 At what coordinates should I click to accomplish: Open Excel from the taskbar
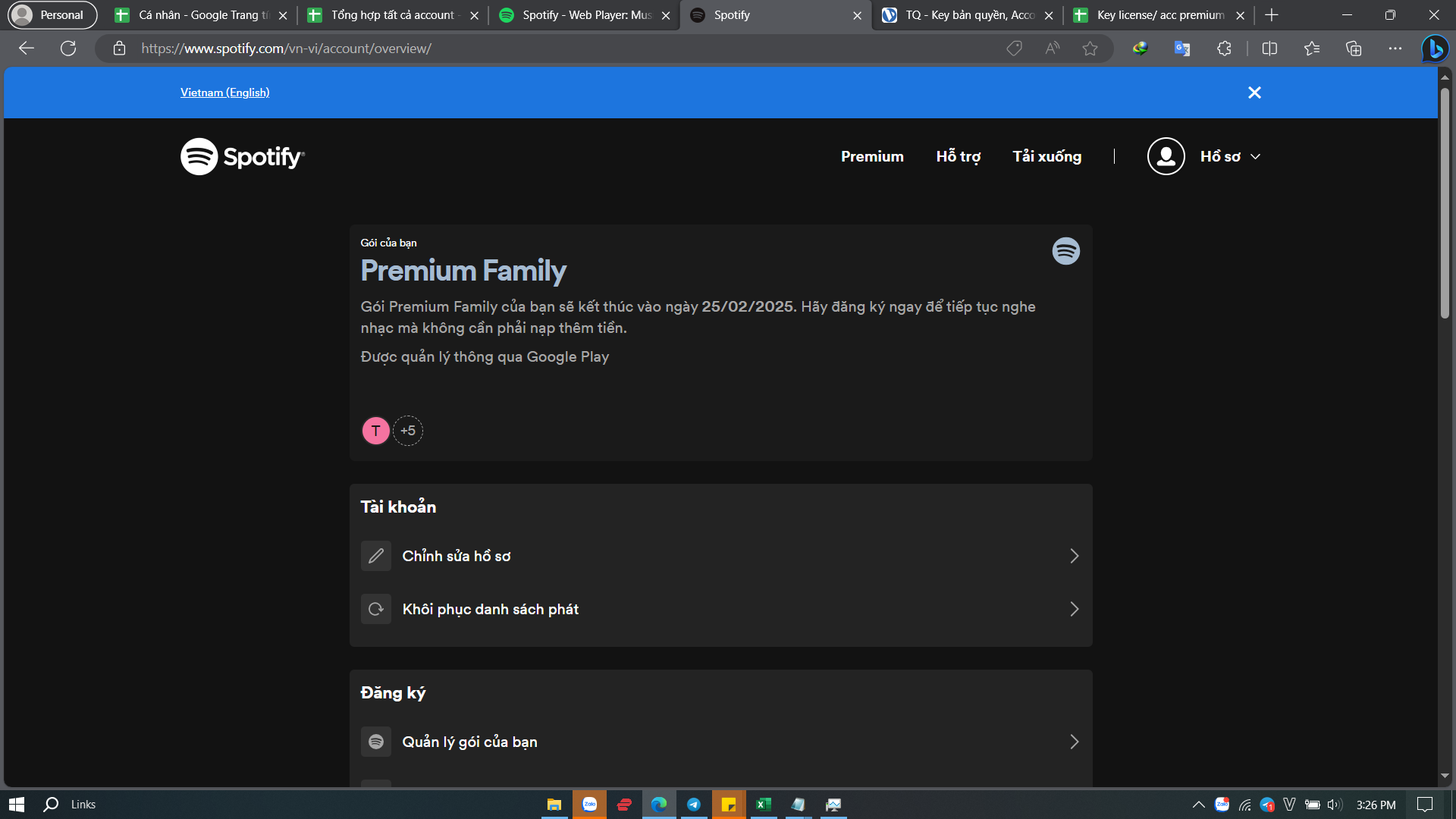764,805
